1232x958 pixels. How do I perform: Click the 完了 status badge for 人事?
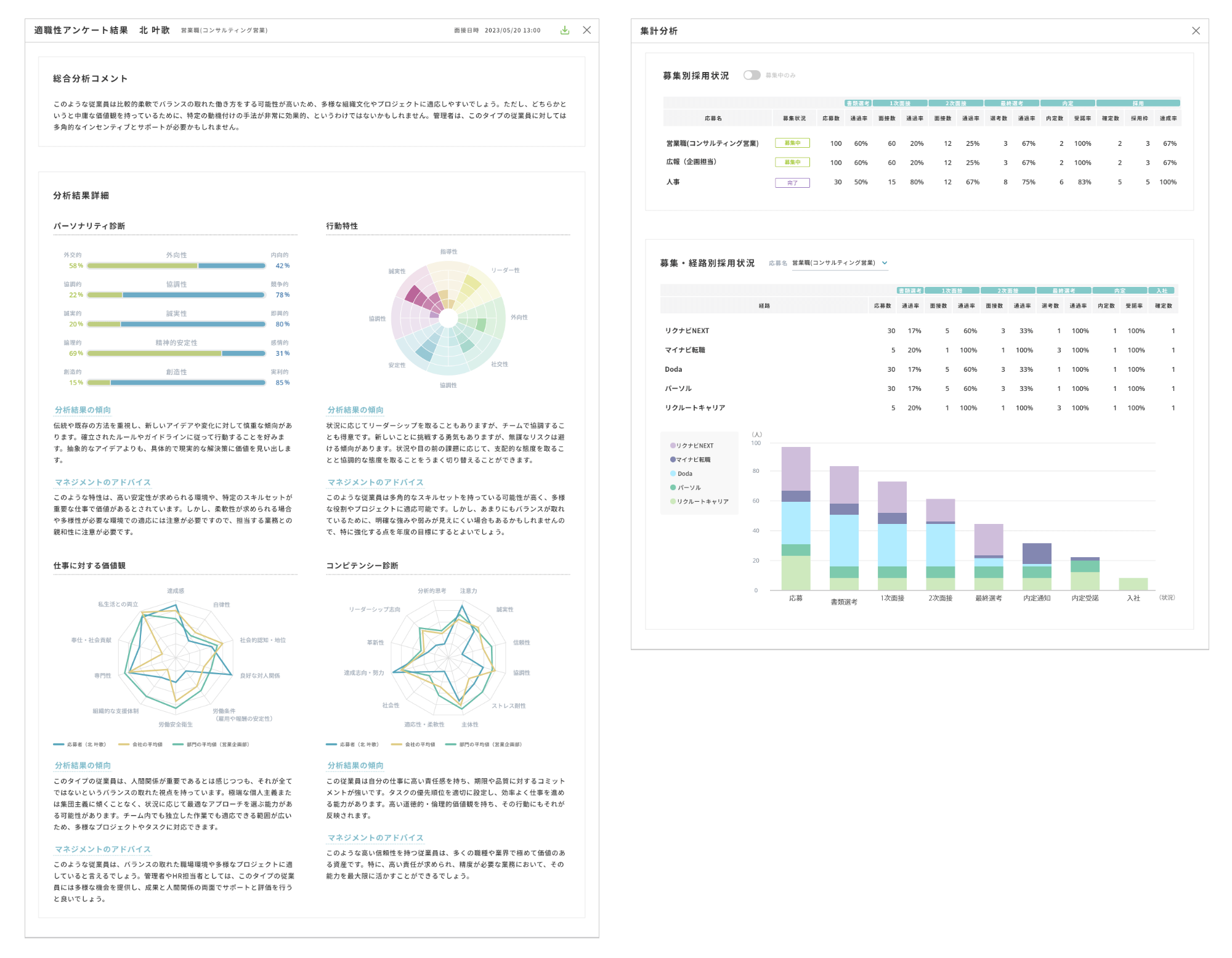point(792,183)
